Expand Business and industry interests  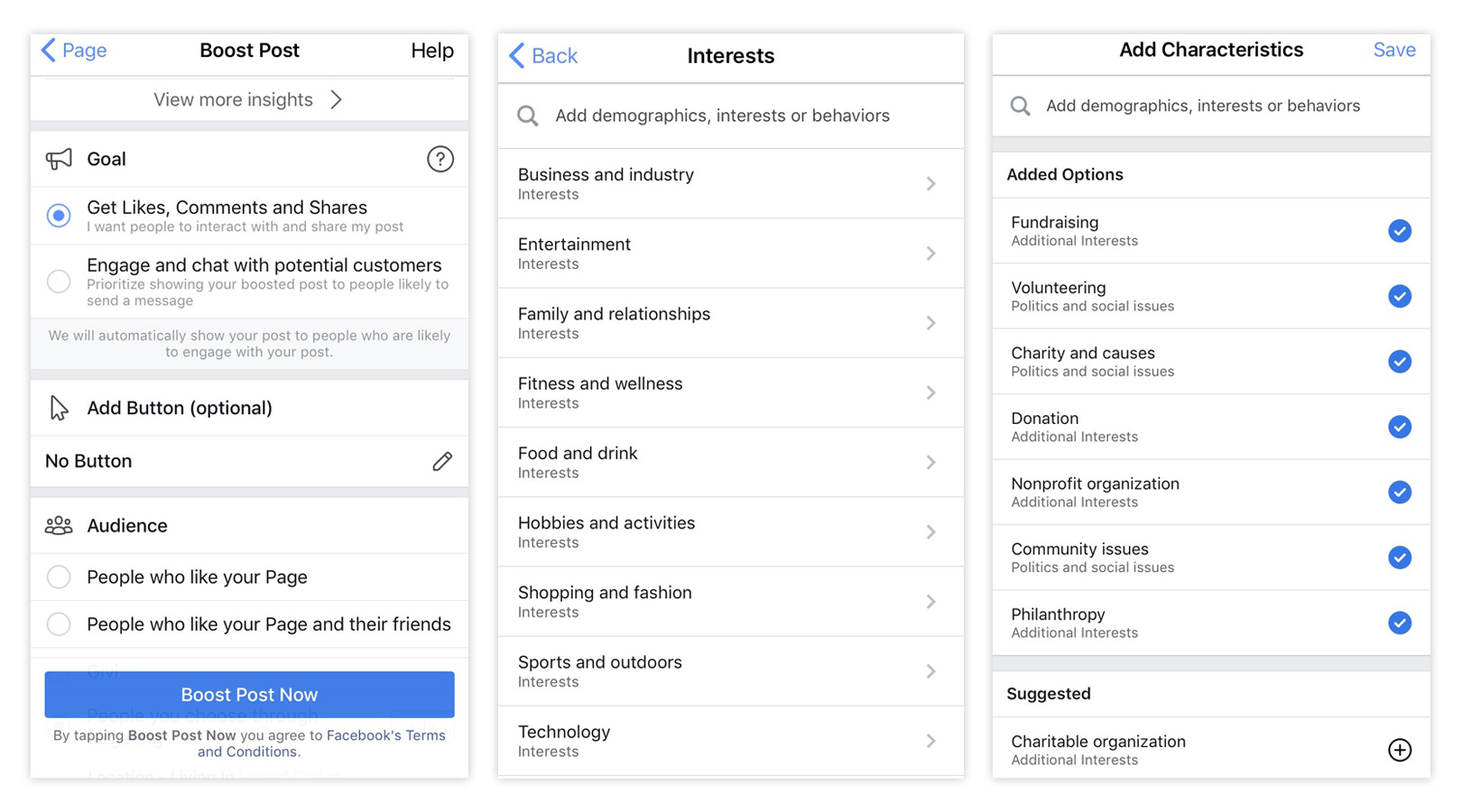pyautogui.click(x=730, y=184)
